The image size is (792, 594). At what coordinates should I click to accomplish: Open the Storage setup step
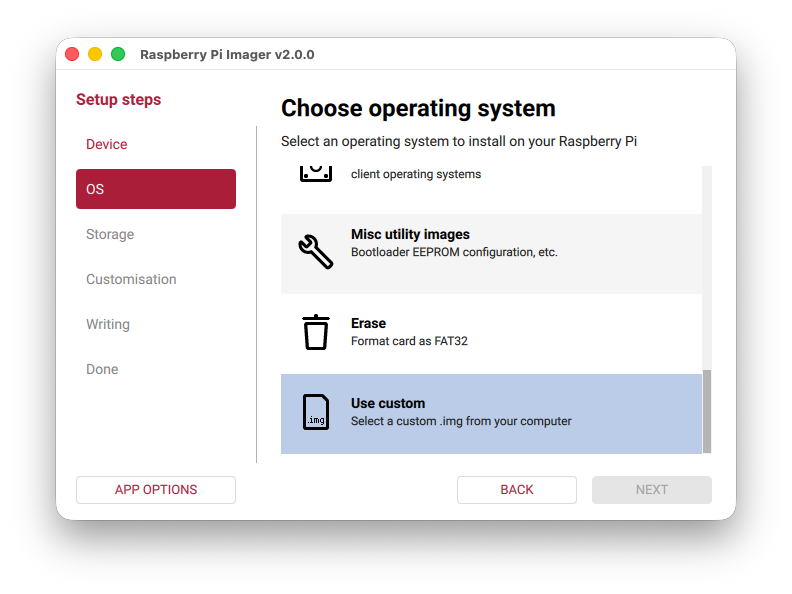click(x=156, y=234)
